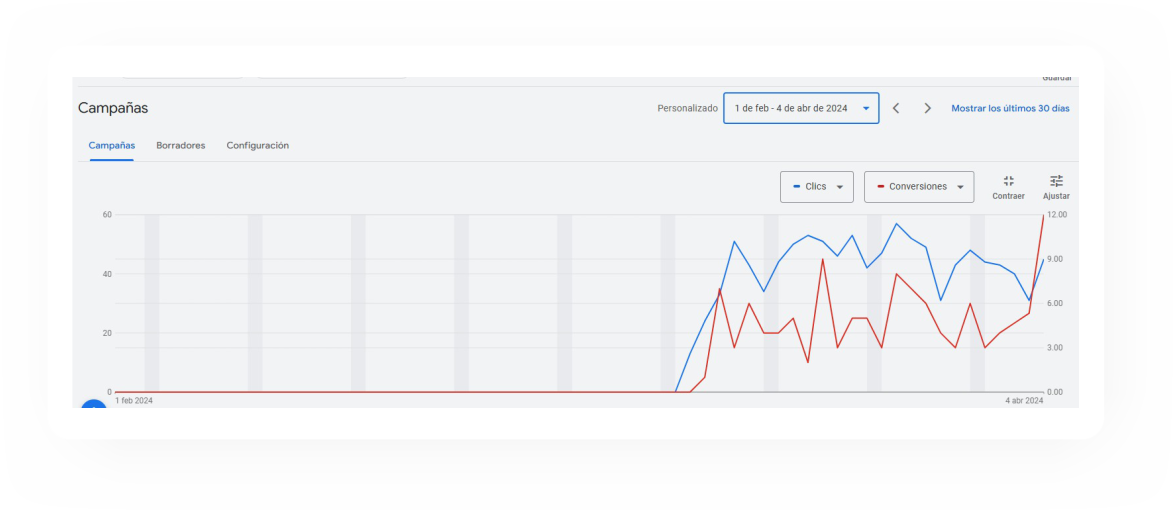The image size is (1176, 513).
Task: Switch to the Borradores tab
Action: (181, 146)
